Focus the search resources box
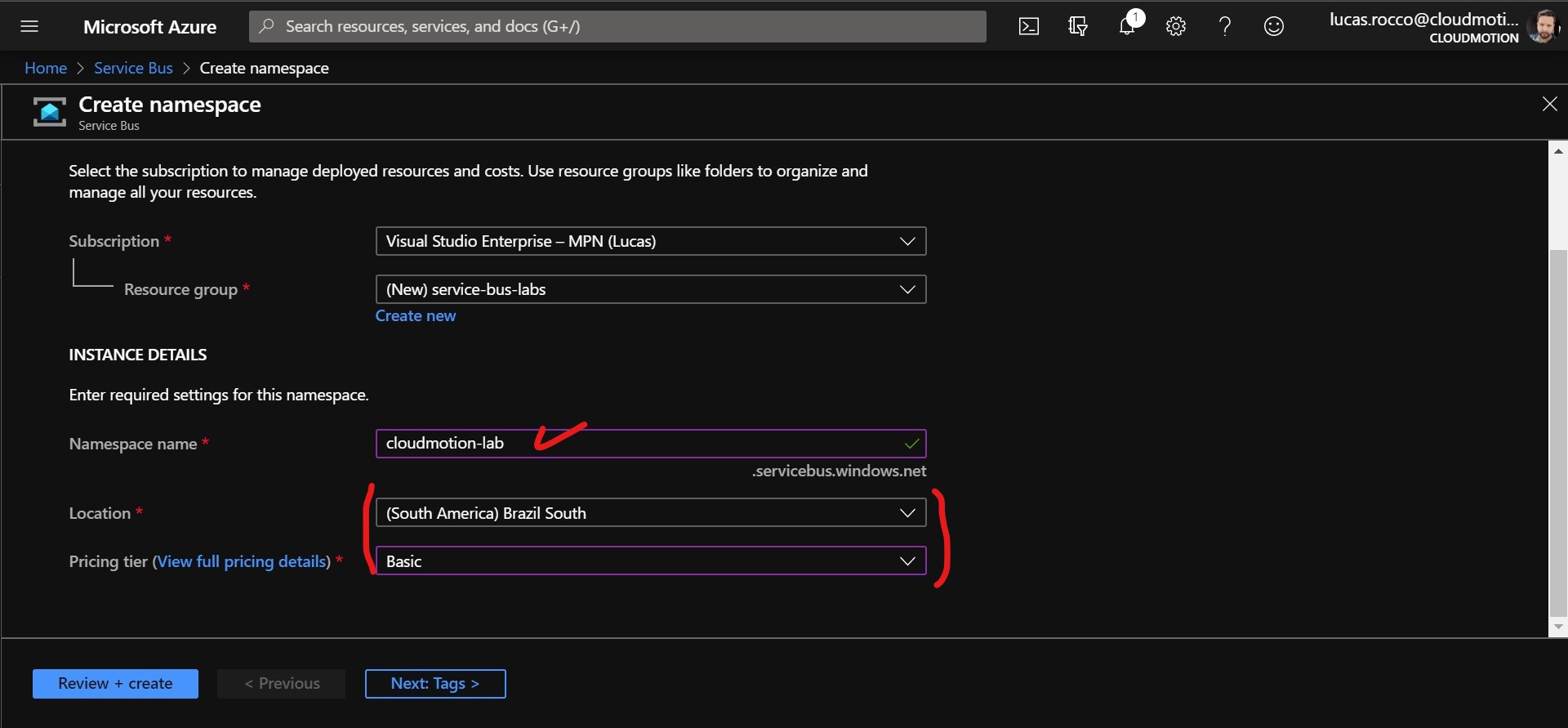The width and height of the screenshot is (1568, 728). pyautogui.click(x=617, y=26)
